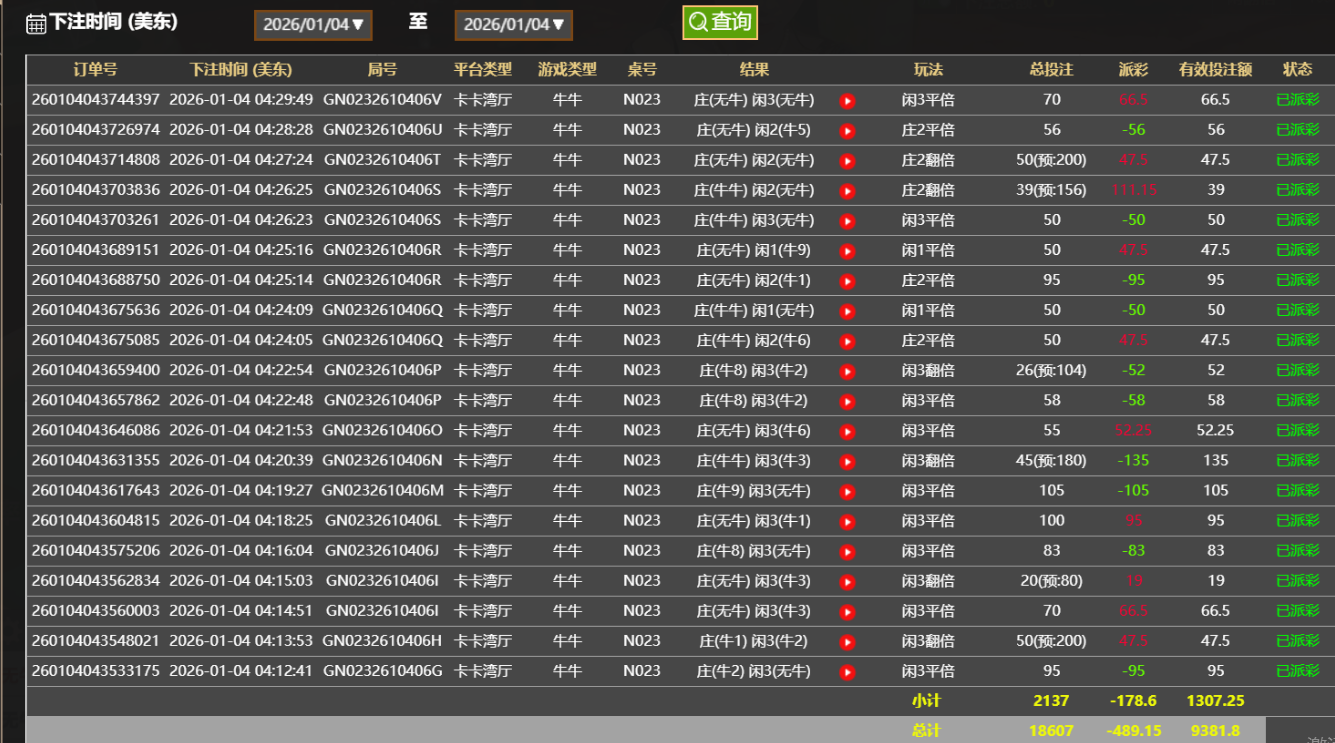Play video replay for order 260104043744397

847,101
